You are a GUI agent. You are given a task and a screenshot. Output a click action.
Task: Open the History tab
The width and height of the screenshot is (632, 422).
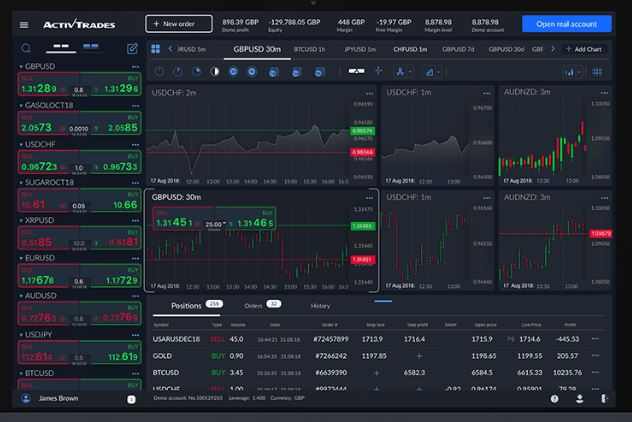click(x=320, y=306)
